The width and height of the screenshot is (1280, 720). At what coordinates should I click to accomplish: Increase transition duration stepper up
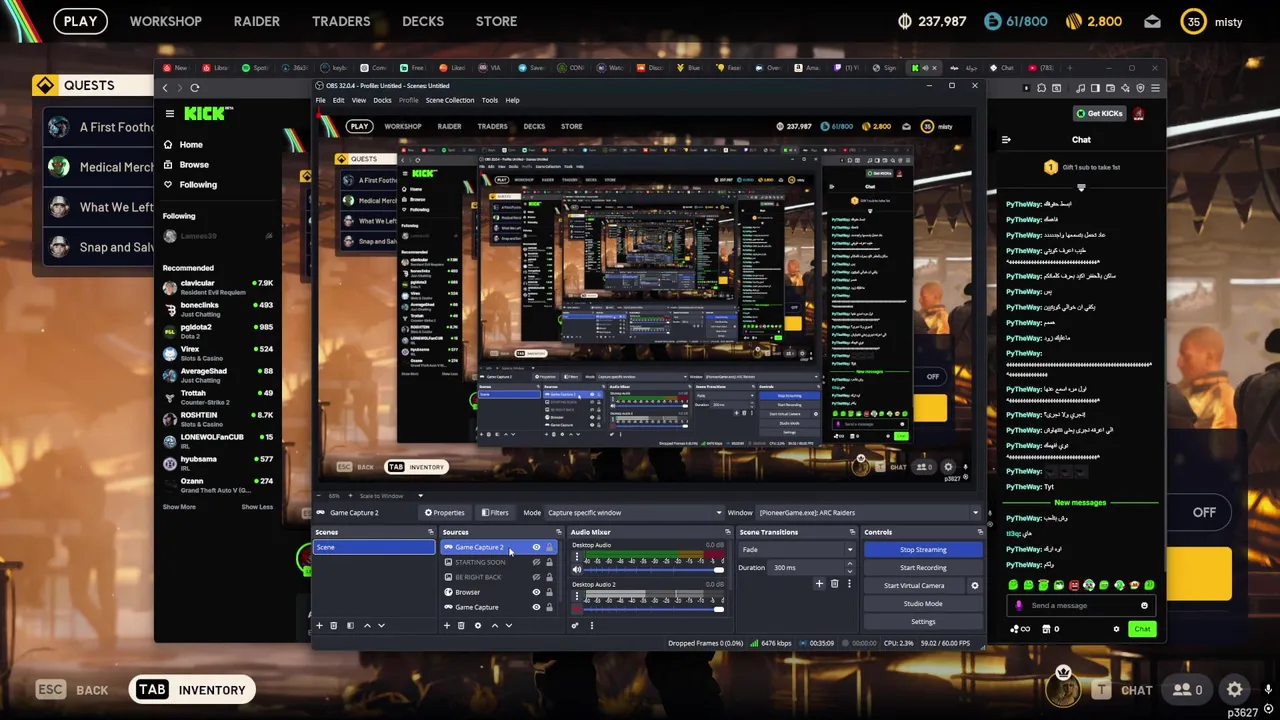849,565
